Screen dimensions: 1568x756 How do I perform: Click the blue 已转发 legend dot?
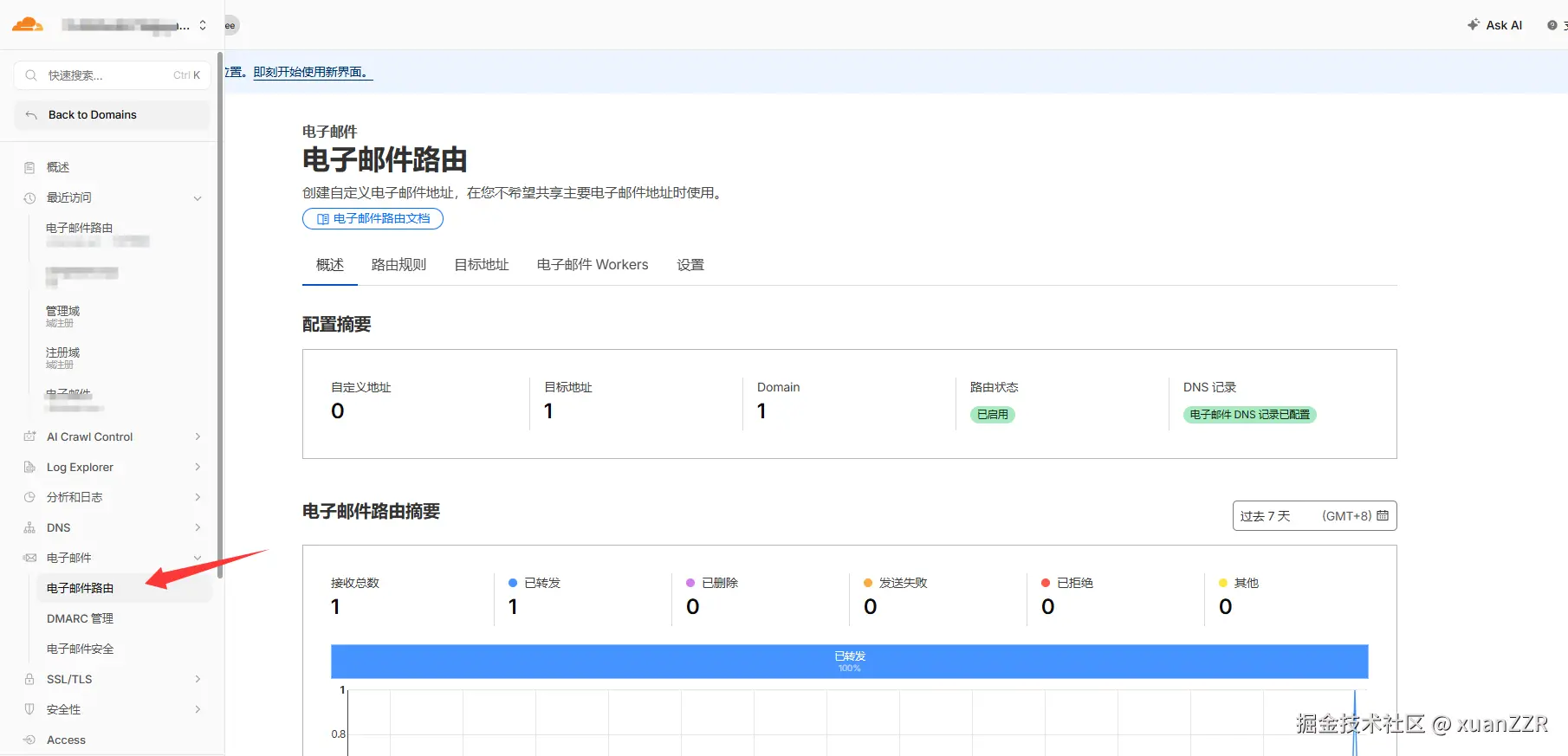(513, 583)
